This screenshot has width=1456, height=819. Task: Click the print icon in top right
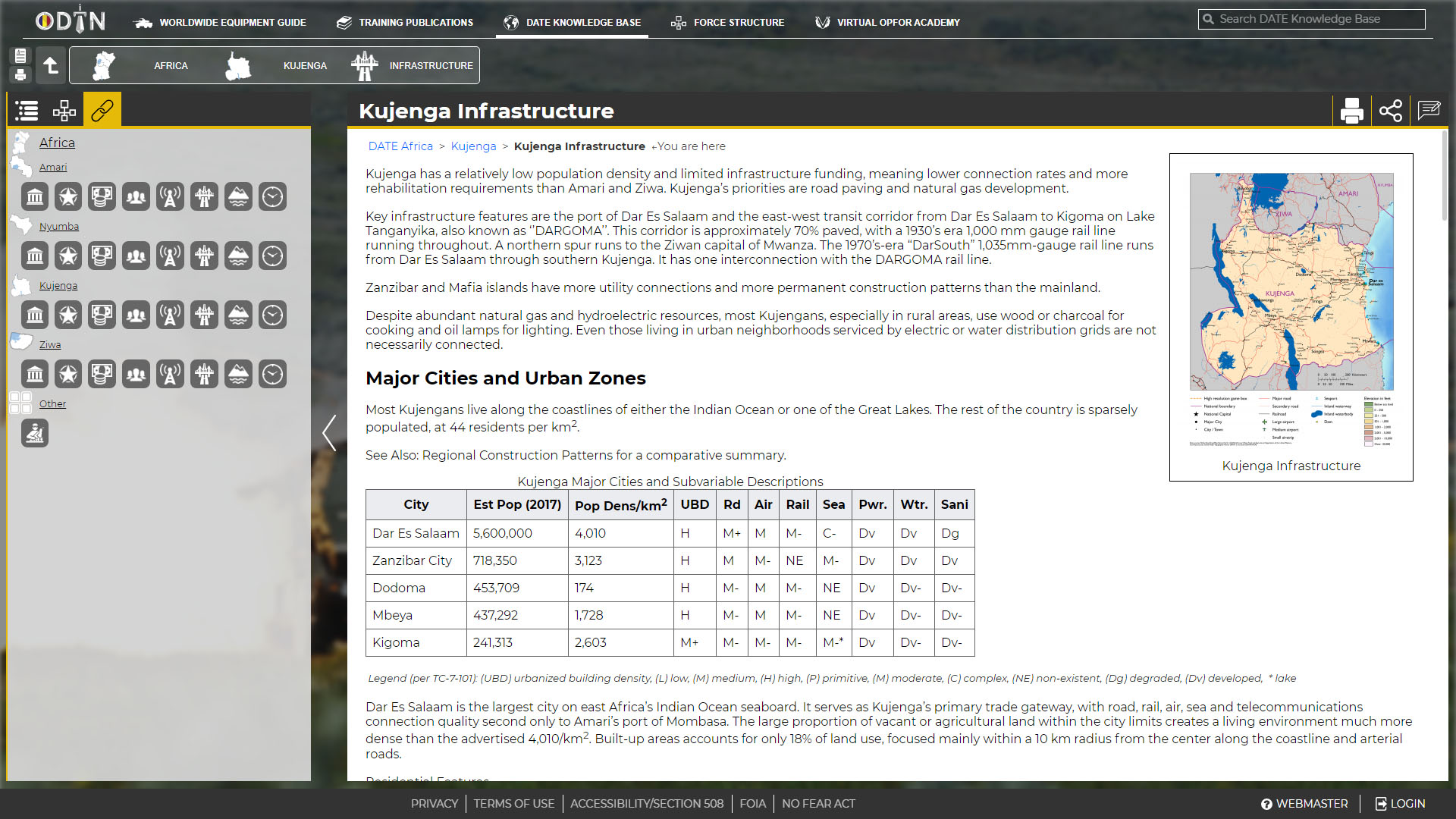point(1351,110)
